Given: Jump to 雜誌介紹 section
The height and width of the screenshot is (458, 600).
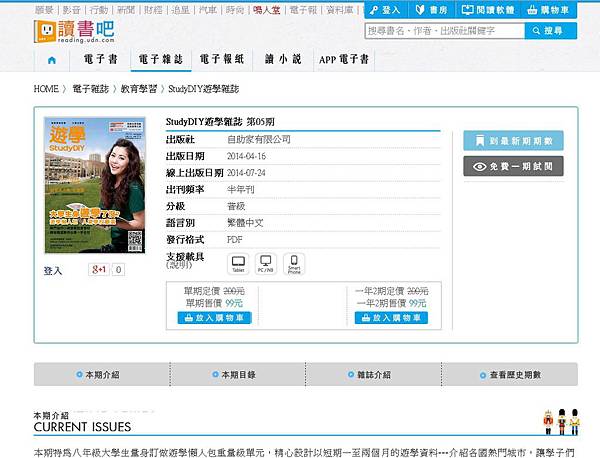Looking at the screenshot, I should pos(373,375).
